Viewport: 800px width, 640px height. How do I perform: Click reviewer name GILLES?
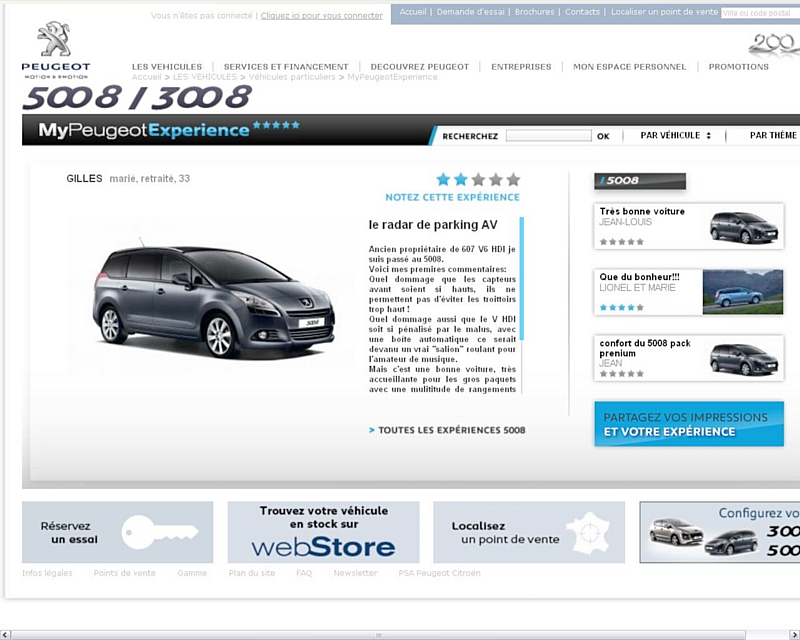[84, 179]
